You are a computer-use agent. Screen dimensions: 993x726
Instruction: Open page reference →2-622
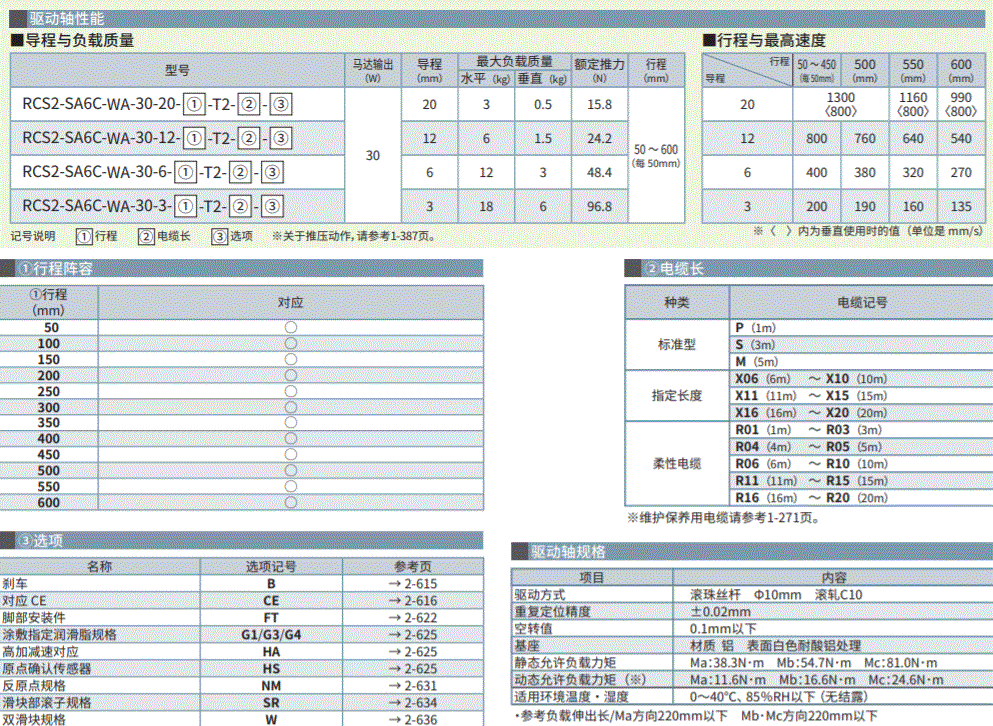(413, 618)
